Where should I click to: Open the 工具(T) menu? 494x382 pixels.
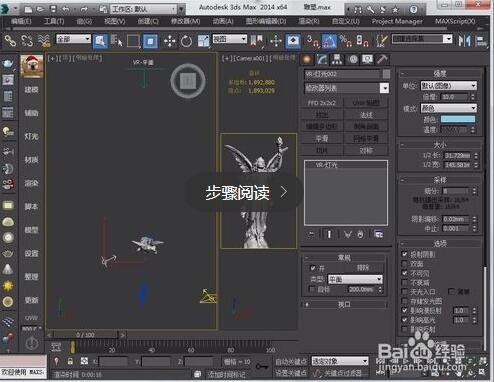click(54, 22)
